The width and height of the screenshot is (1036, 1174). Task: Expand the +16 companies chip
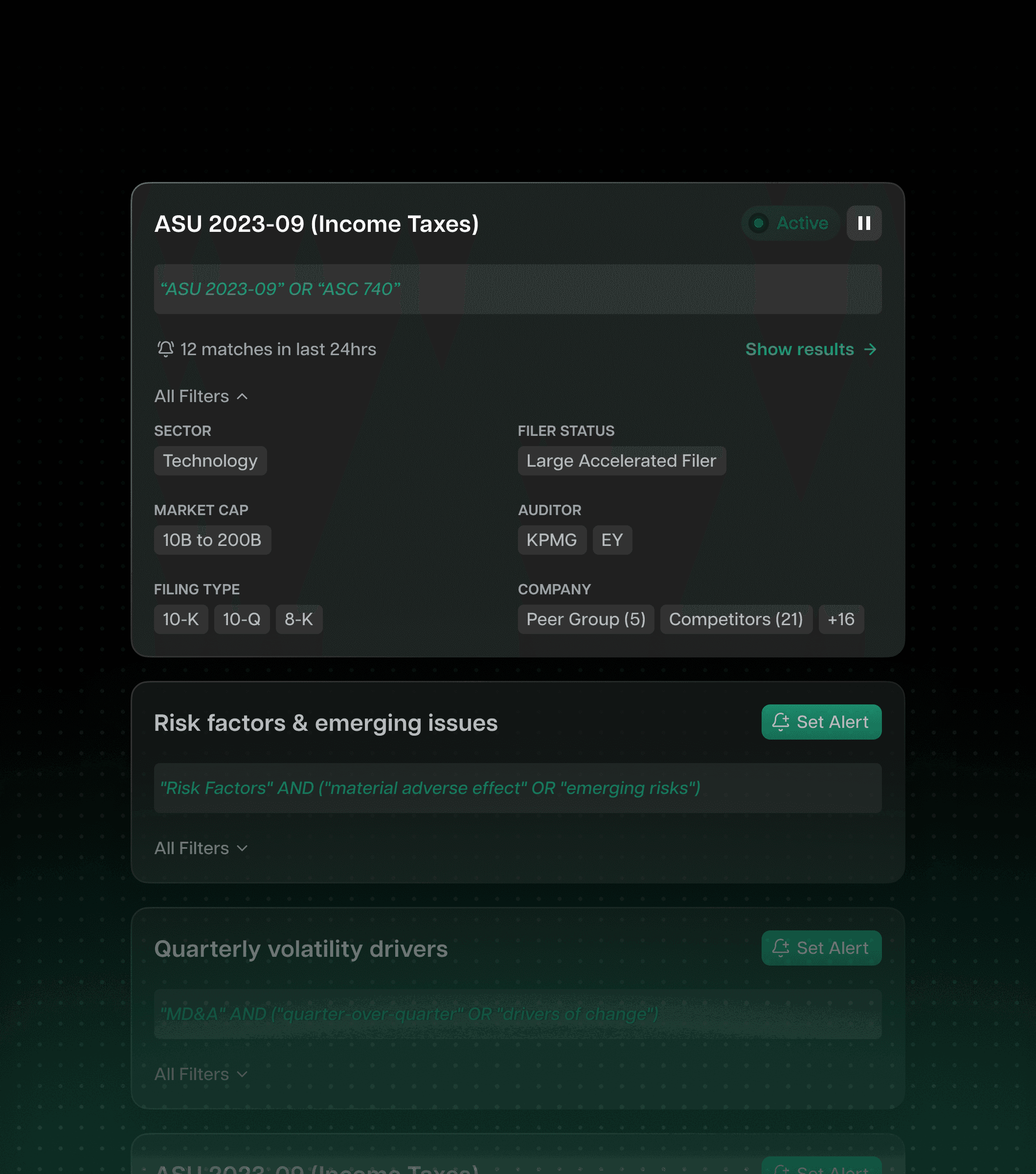[x=841, y=619]
